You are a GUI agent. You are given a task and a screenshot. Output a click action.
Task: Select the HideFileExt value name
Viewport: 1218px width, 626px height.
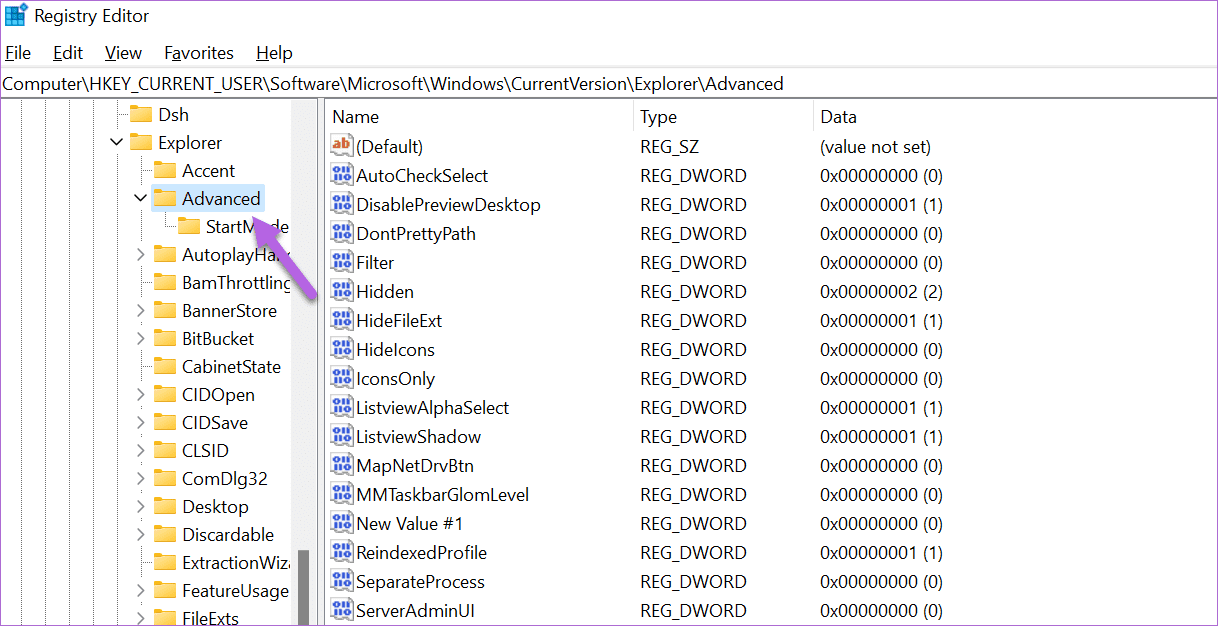(x=399, y=321)
